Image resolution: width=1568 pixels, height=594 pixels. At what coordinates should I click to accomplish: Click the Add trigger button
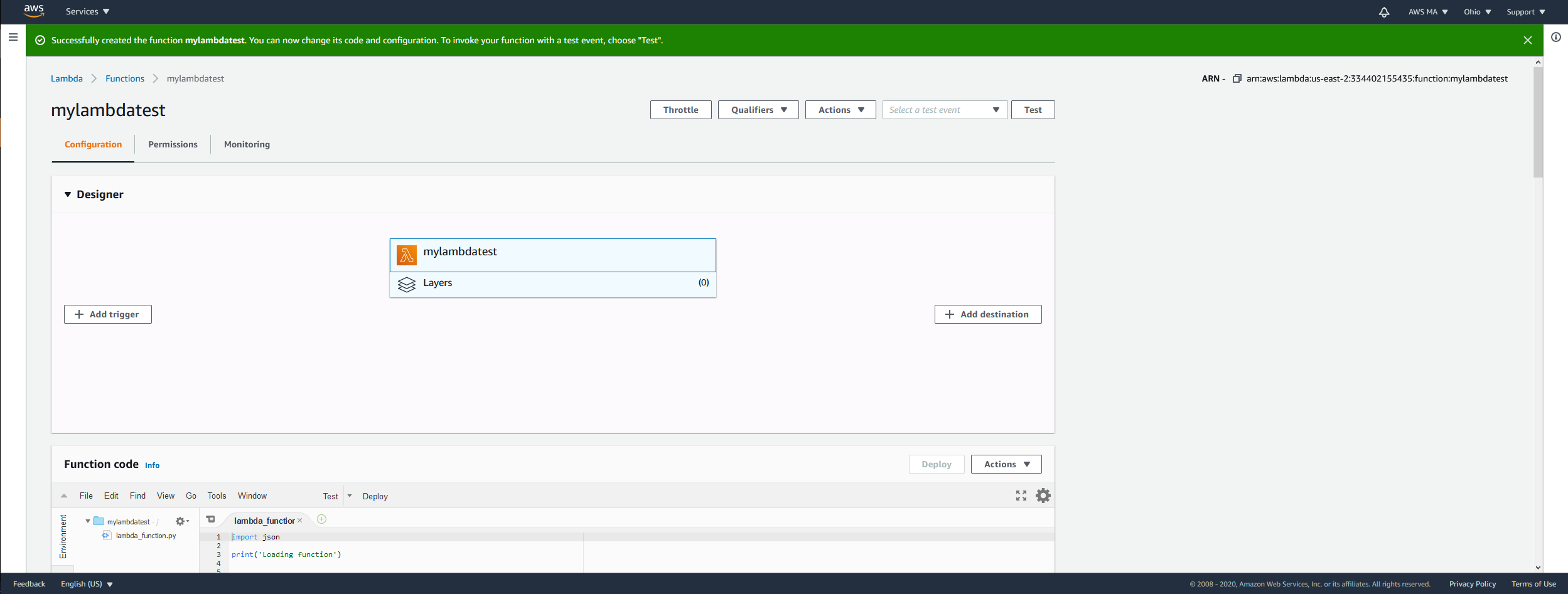click(108, 314)
